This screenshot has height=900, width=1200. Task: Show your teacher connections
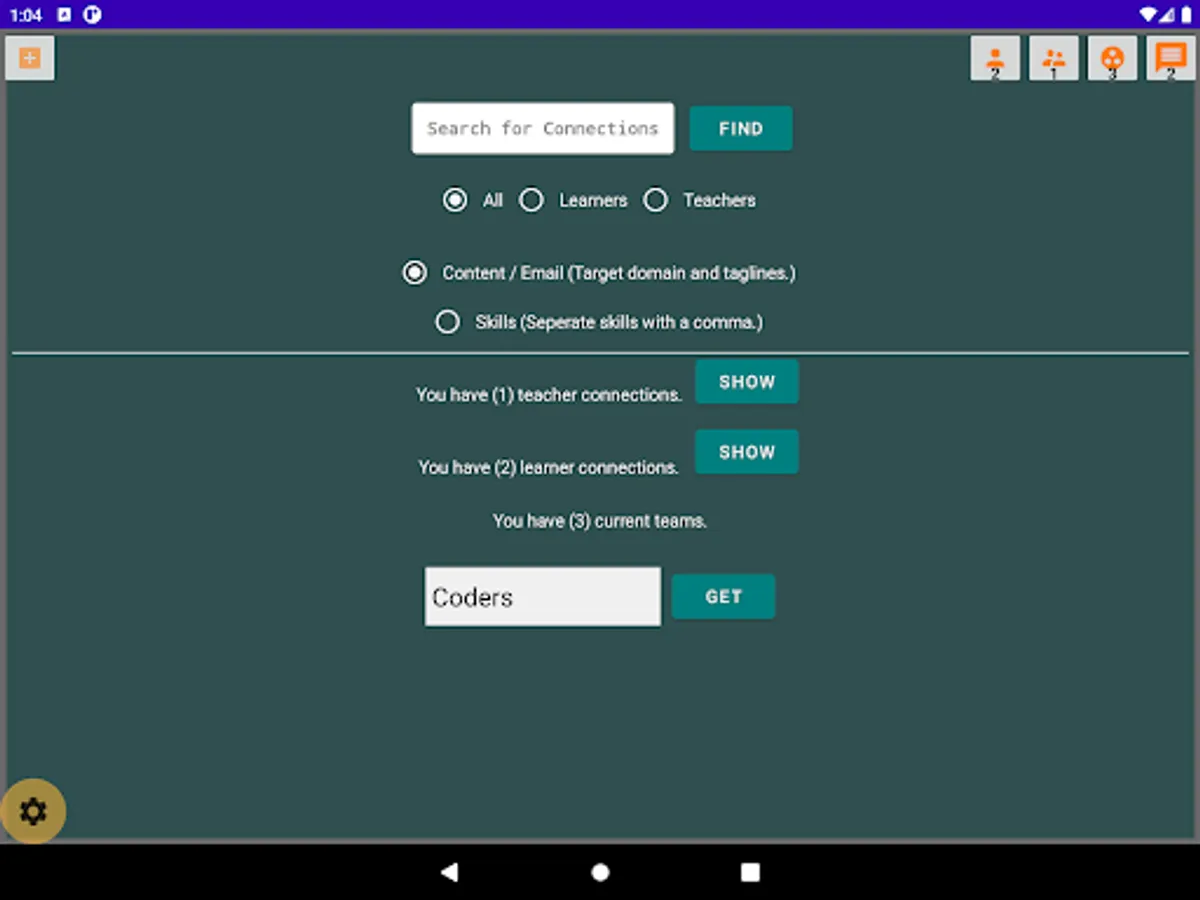click(746, 381)
